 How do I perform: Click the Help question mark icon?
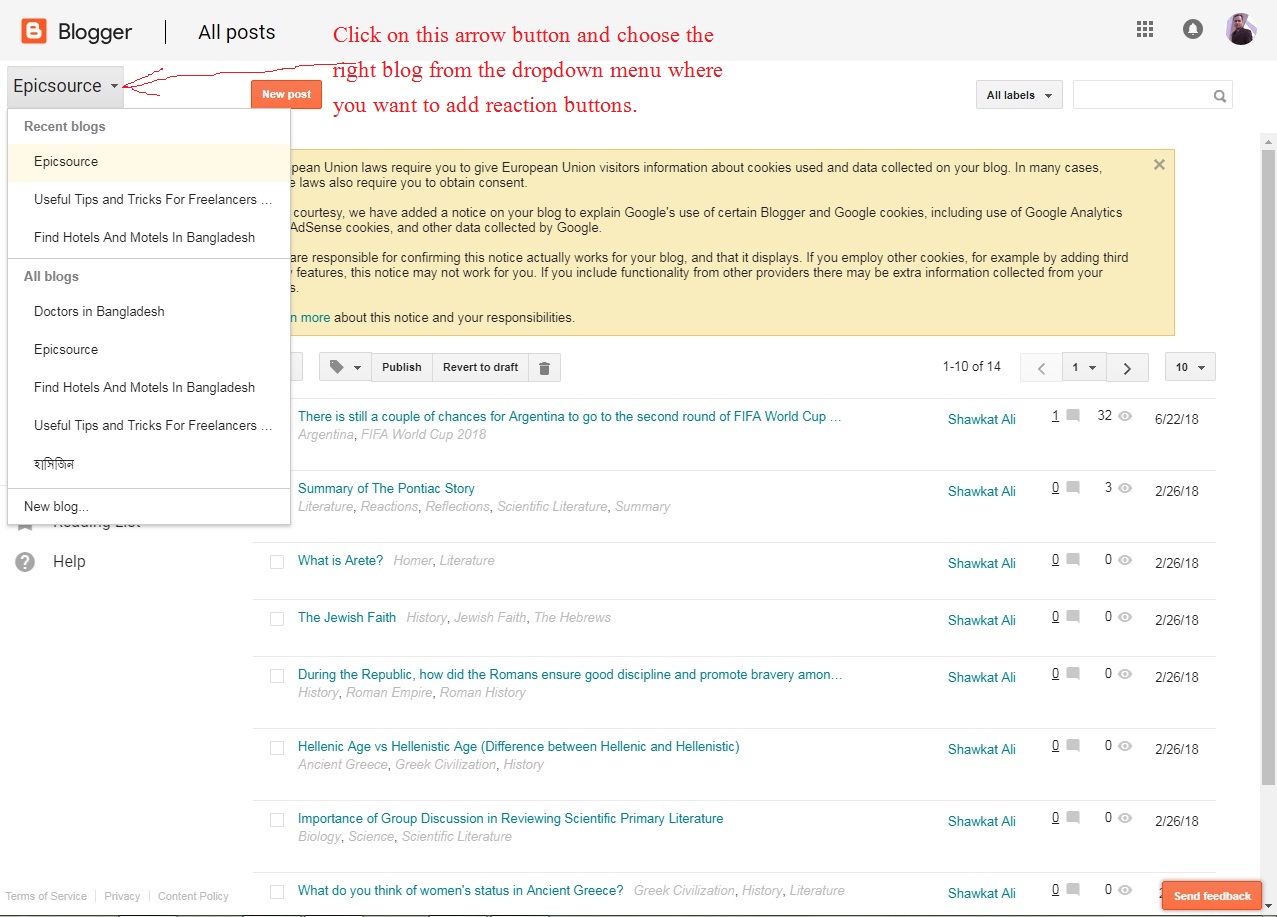pyautogui.click(x=25, y=562)
